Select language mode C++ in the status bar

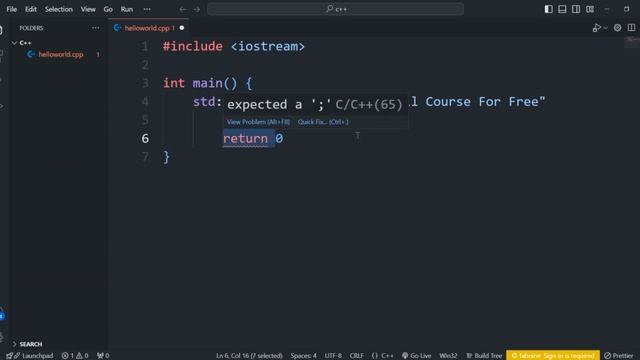[382, 356]
